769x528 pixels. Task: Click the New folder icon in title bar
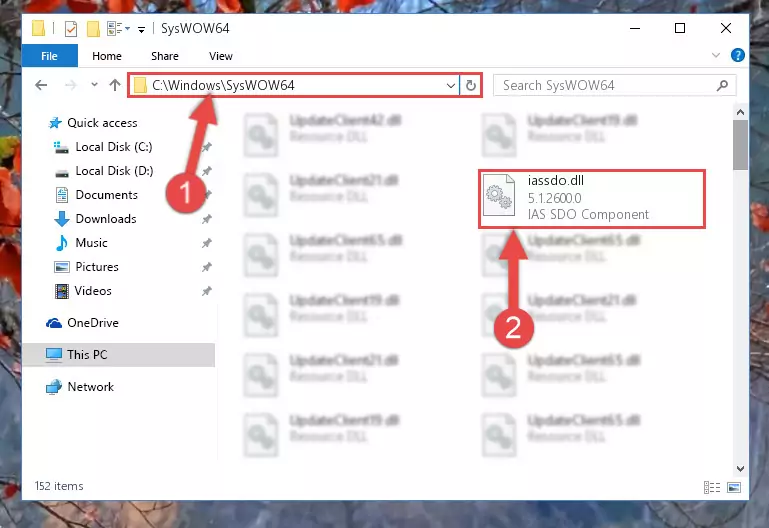point(93,29)
